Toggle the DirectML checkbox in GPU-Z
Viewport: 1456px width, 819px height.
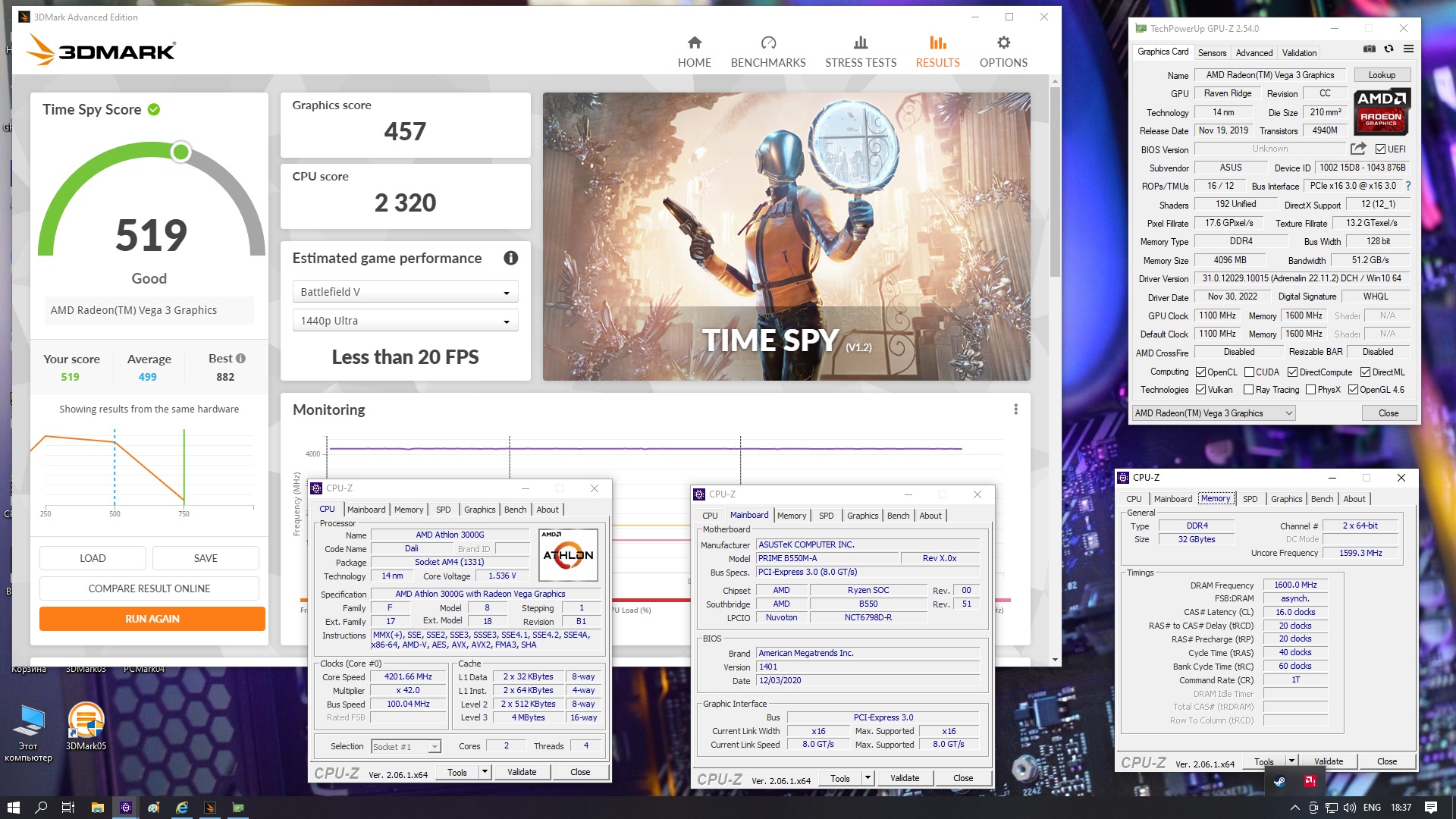pos(1365,372)
